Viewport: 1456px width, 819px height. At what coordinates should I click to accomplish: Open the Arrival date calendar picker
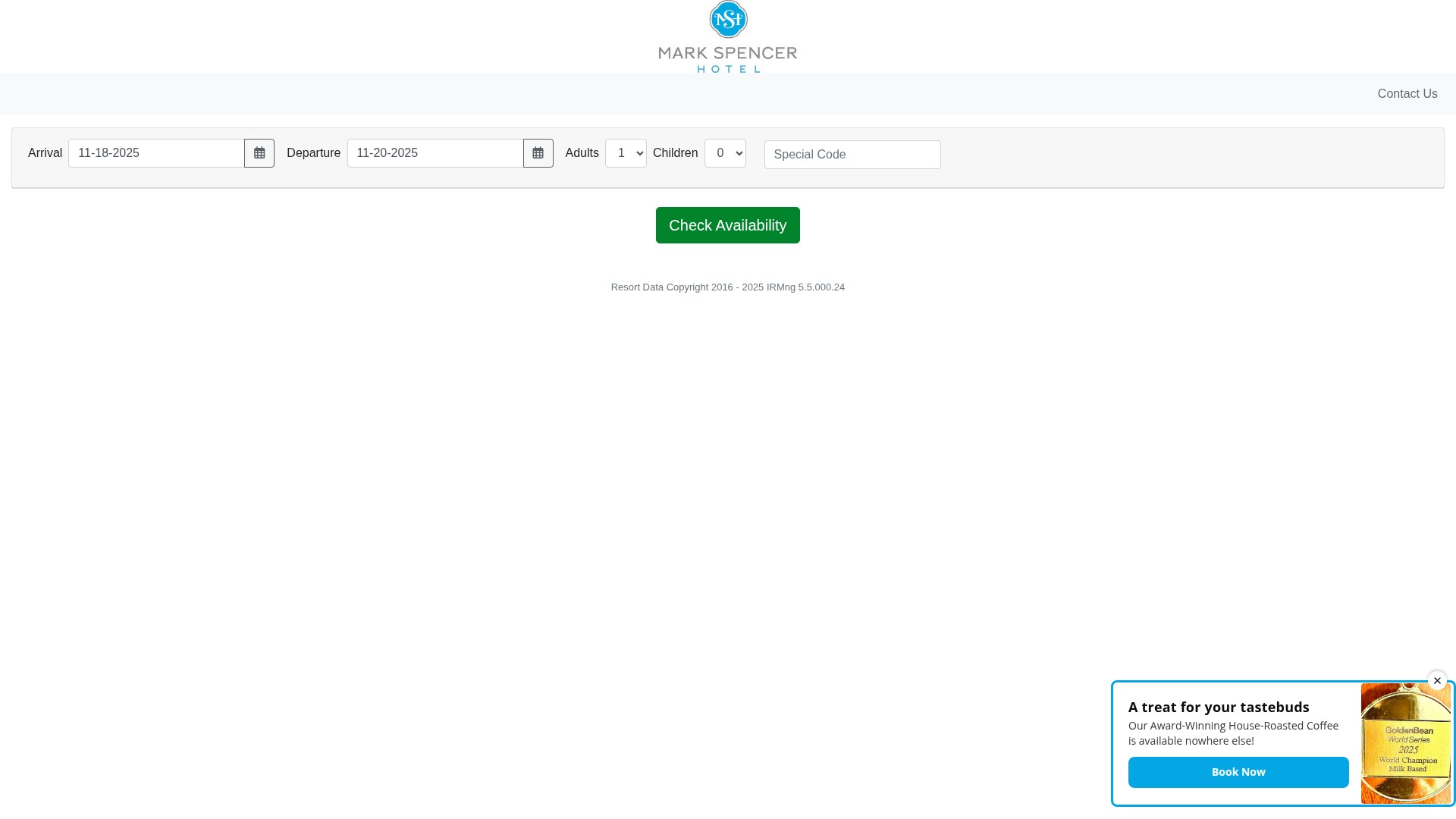pyautogui.click(x=259, y=153)
